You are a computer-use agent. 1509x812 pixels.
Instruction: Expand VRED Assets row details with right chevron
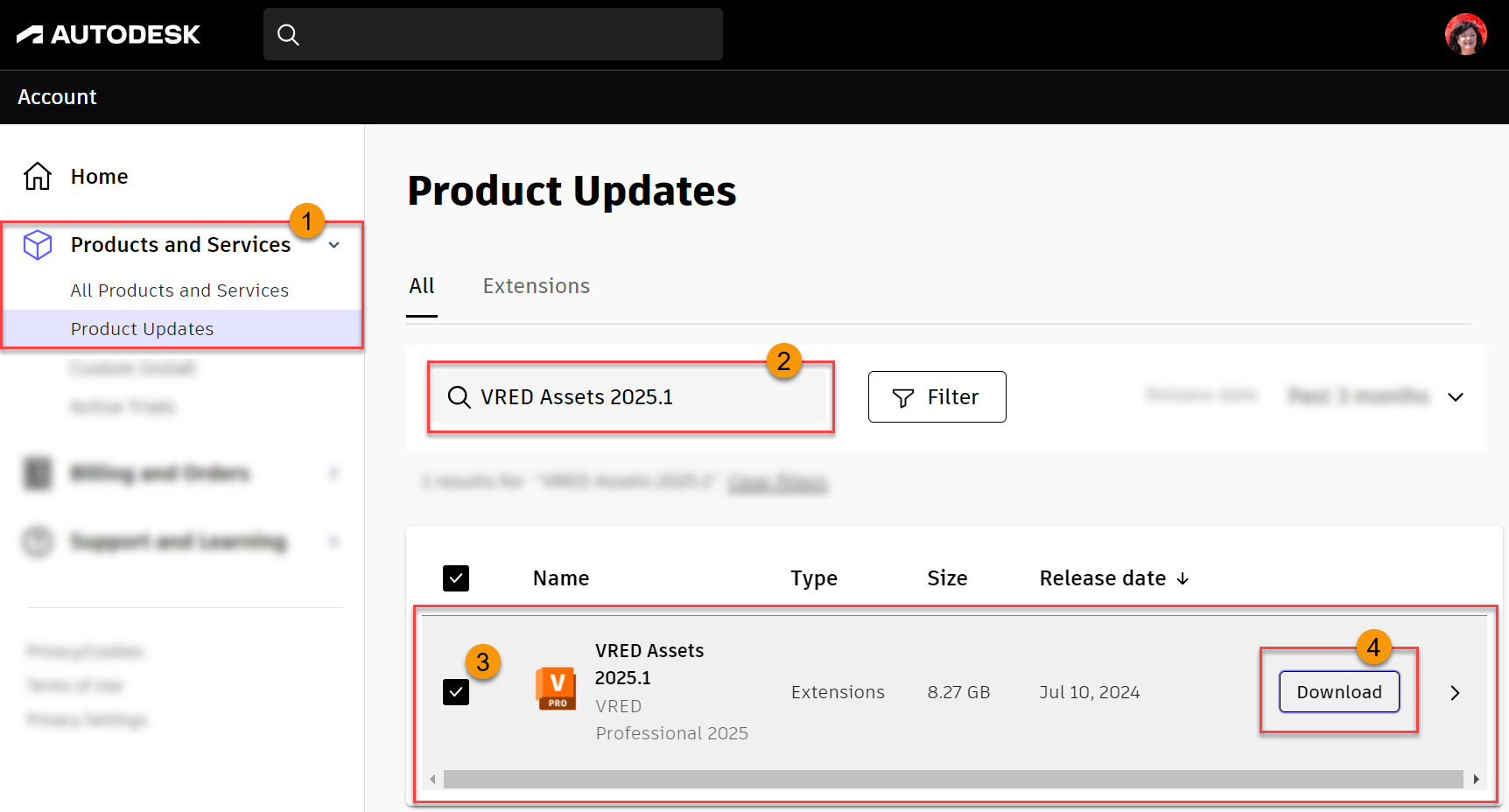click(1455, 692)
